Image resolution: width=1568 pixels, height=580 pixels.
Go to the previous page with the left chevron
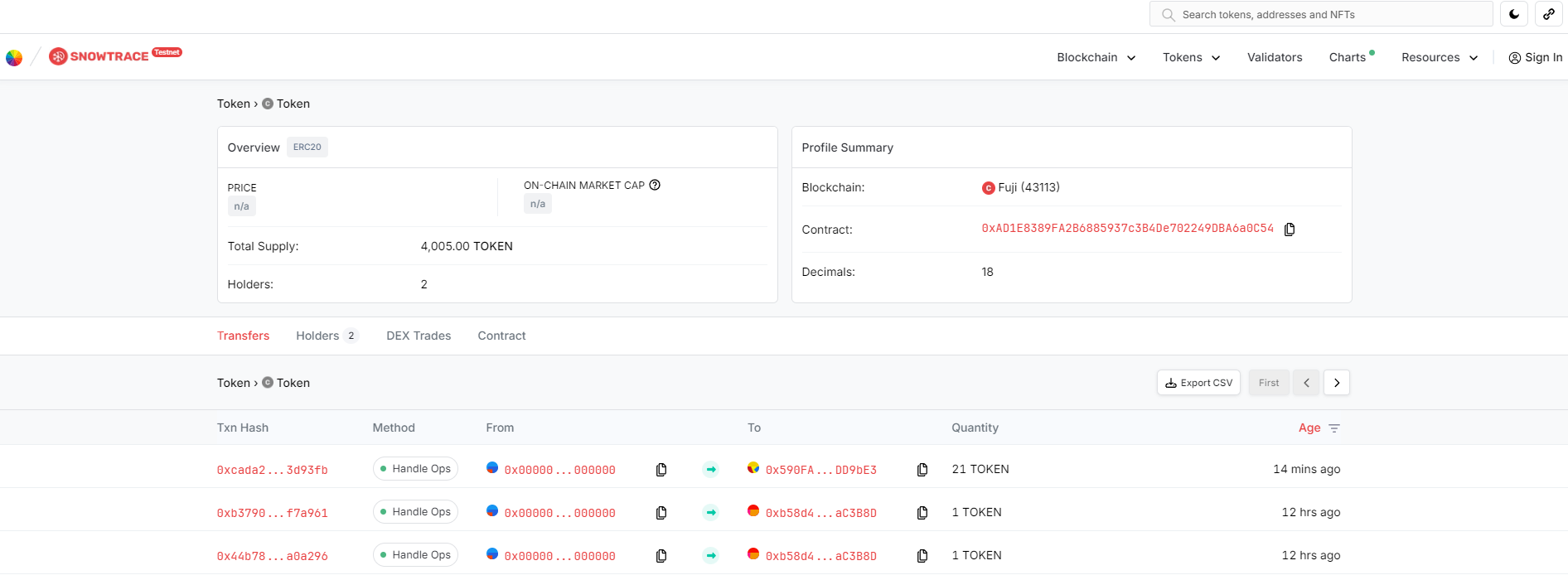pyautogui.click(x=1306, y=383)
